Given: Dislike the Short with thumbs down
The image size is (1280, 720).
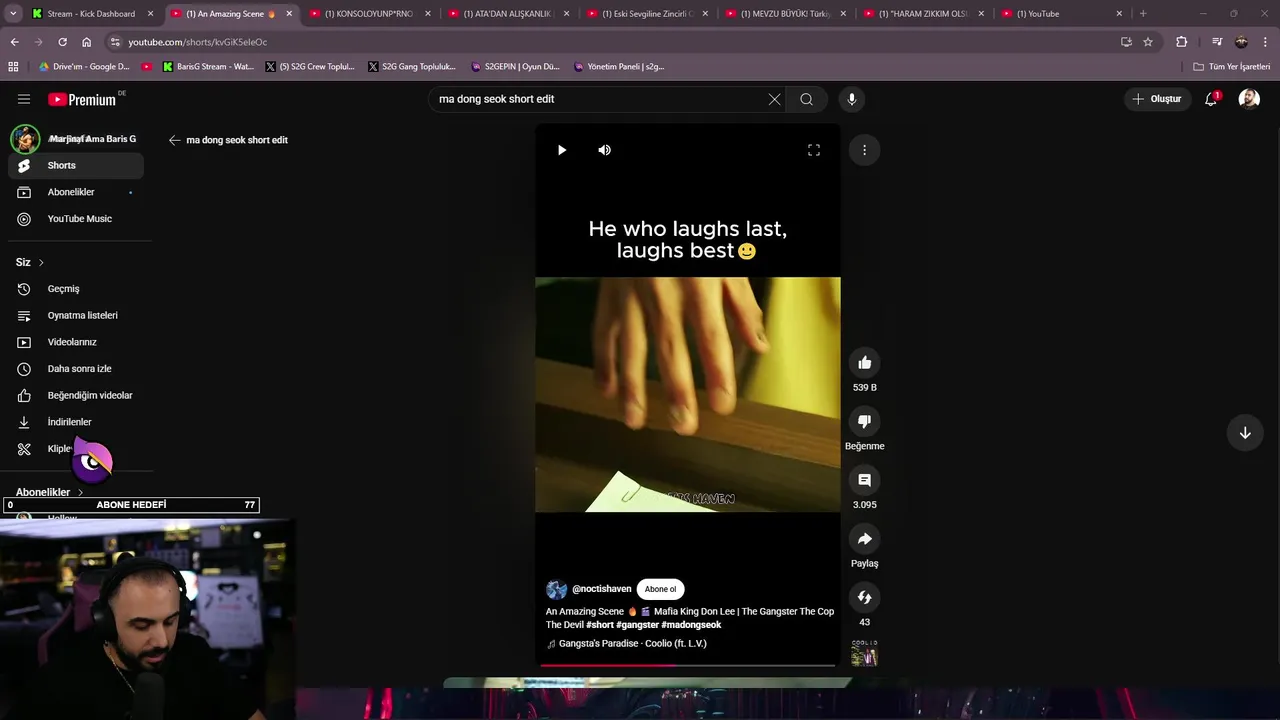Looking at the screenshot, I should point(865,422).
